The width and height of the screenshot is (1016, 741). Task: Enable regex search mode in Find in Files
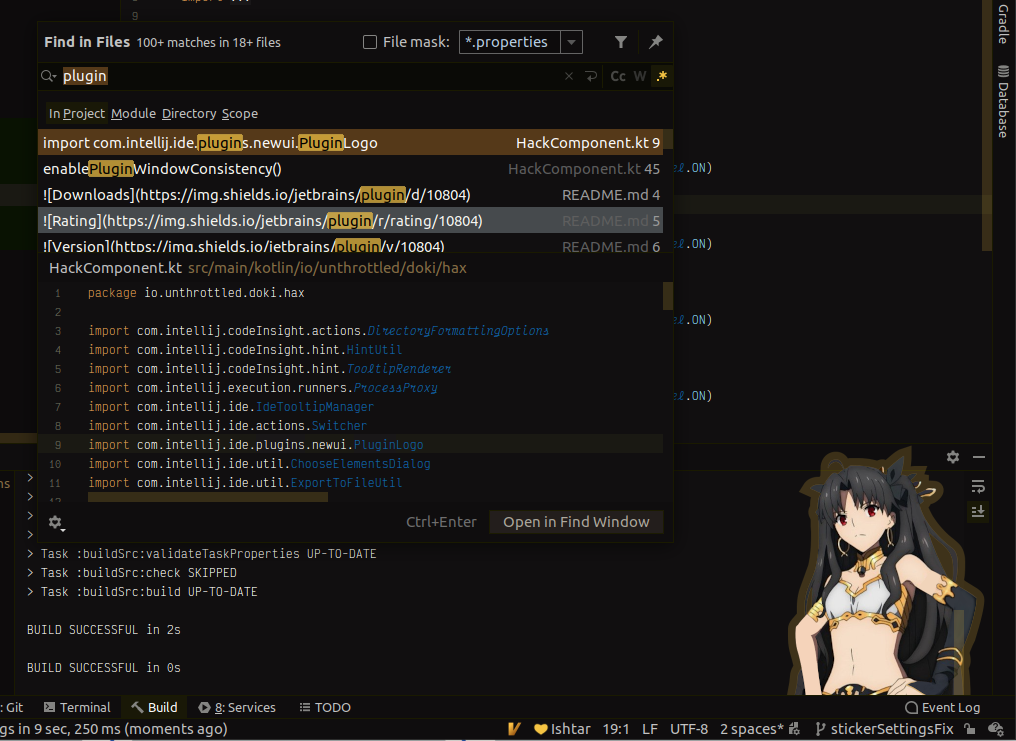pos(661,75)
